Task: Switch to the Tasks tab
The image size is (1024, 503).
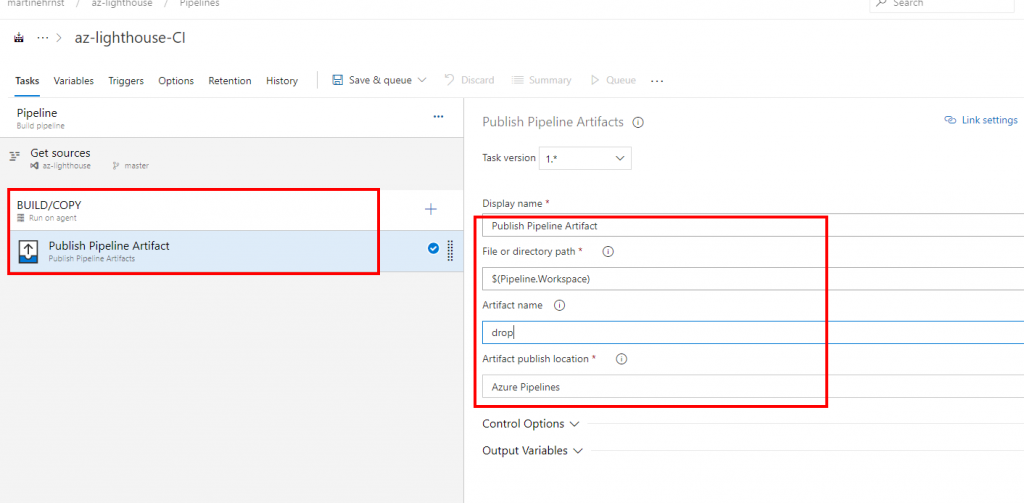Action: [27, 81]
